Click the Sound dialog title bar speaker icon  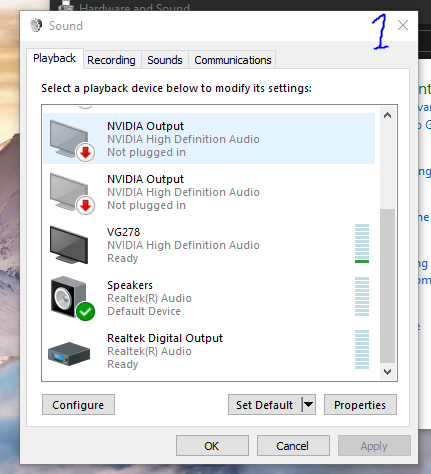36,25
